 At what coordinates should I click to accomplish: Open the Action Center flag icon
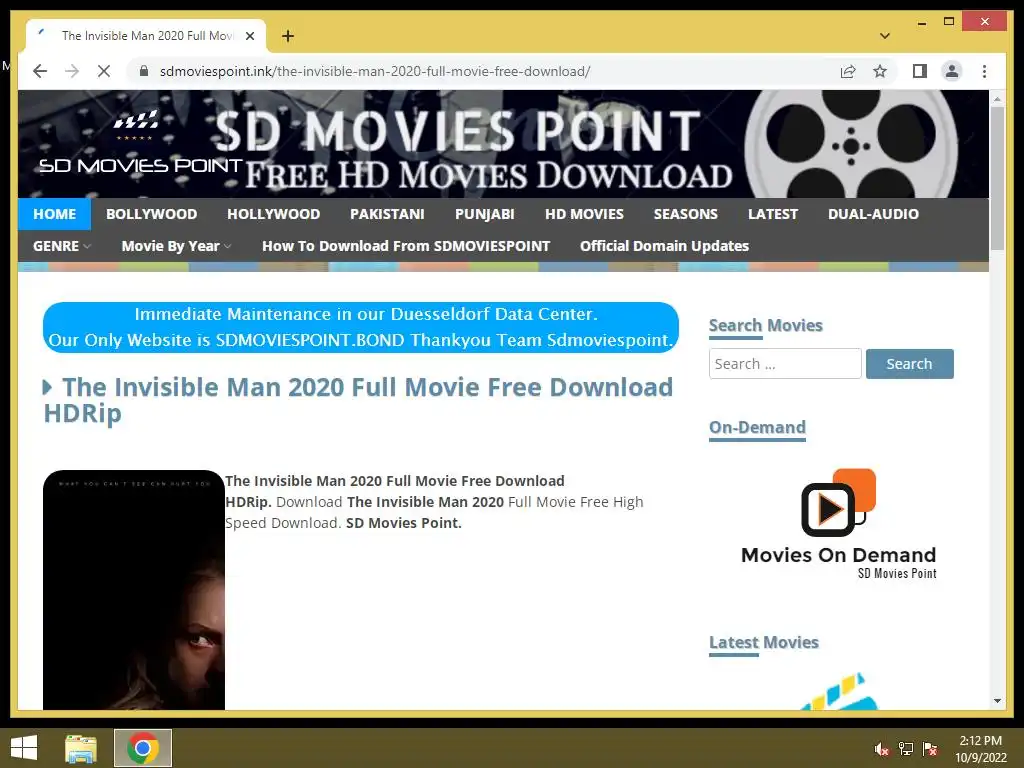click(930, 749)
